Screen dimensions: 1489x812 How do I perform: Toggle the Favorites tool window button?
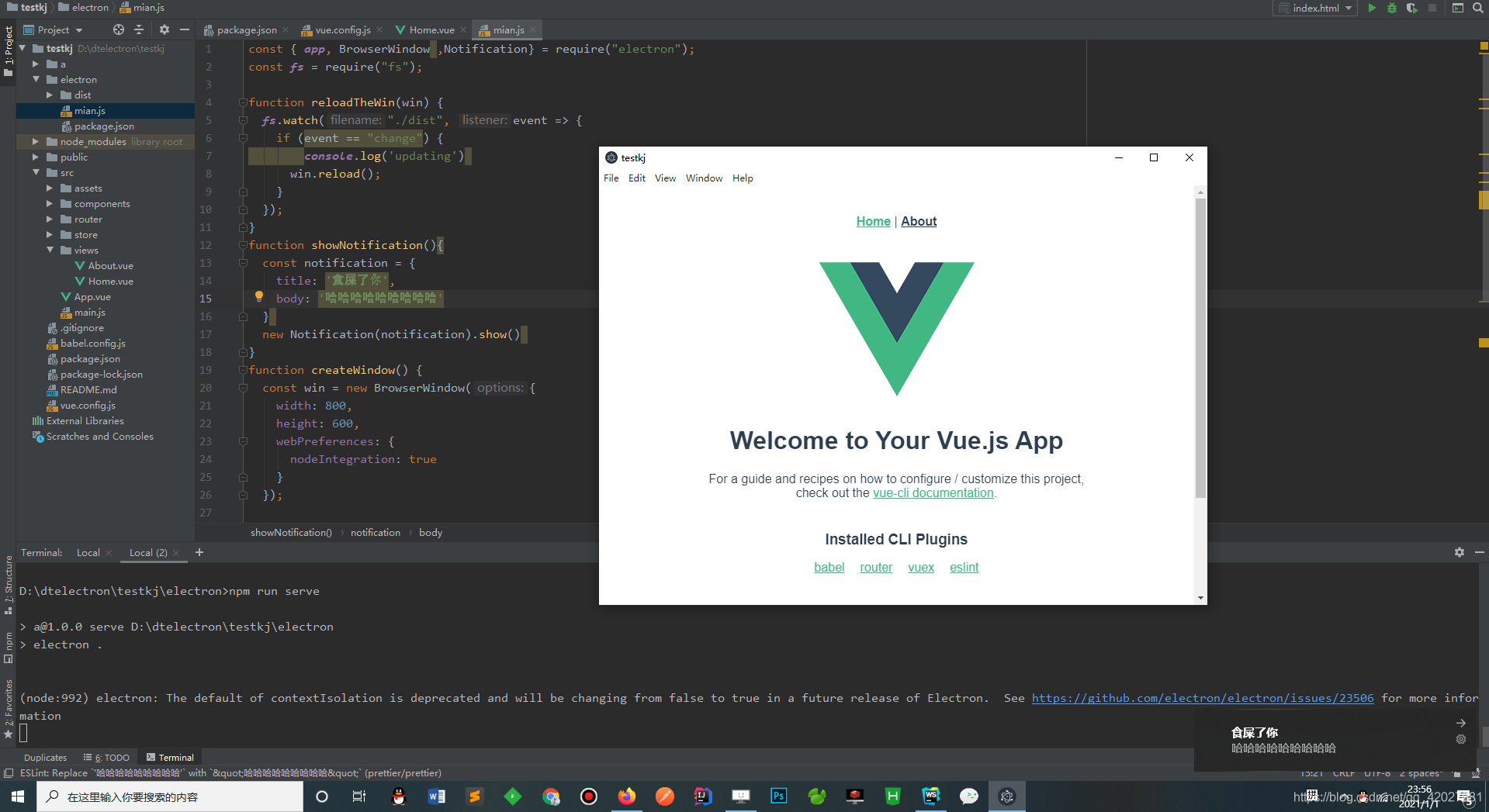pos(9,709)
